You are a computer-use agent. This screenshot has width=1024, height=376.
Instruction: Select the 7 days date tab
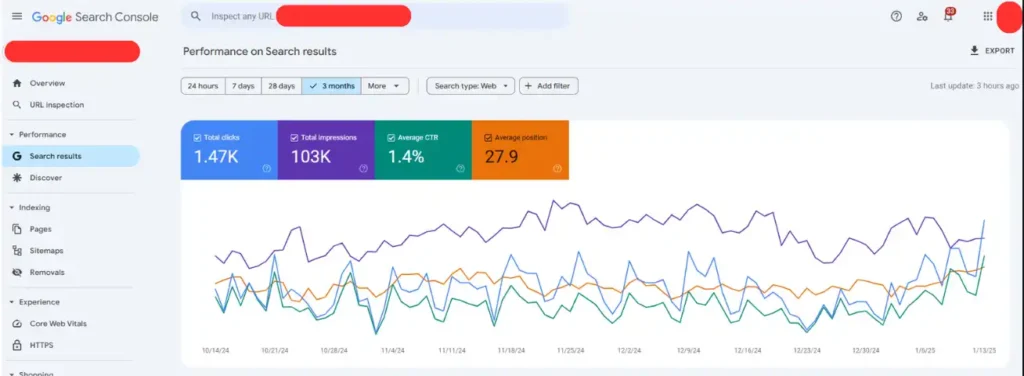click(x=244, y=86)
